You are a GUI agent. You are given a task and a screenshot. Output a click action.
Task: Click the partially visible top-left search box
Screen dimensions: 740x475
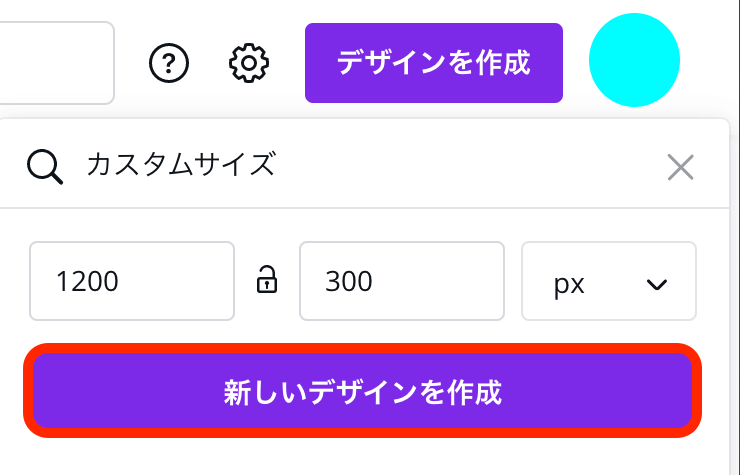click(x=55, y=63)
